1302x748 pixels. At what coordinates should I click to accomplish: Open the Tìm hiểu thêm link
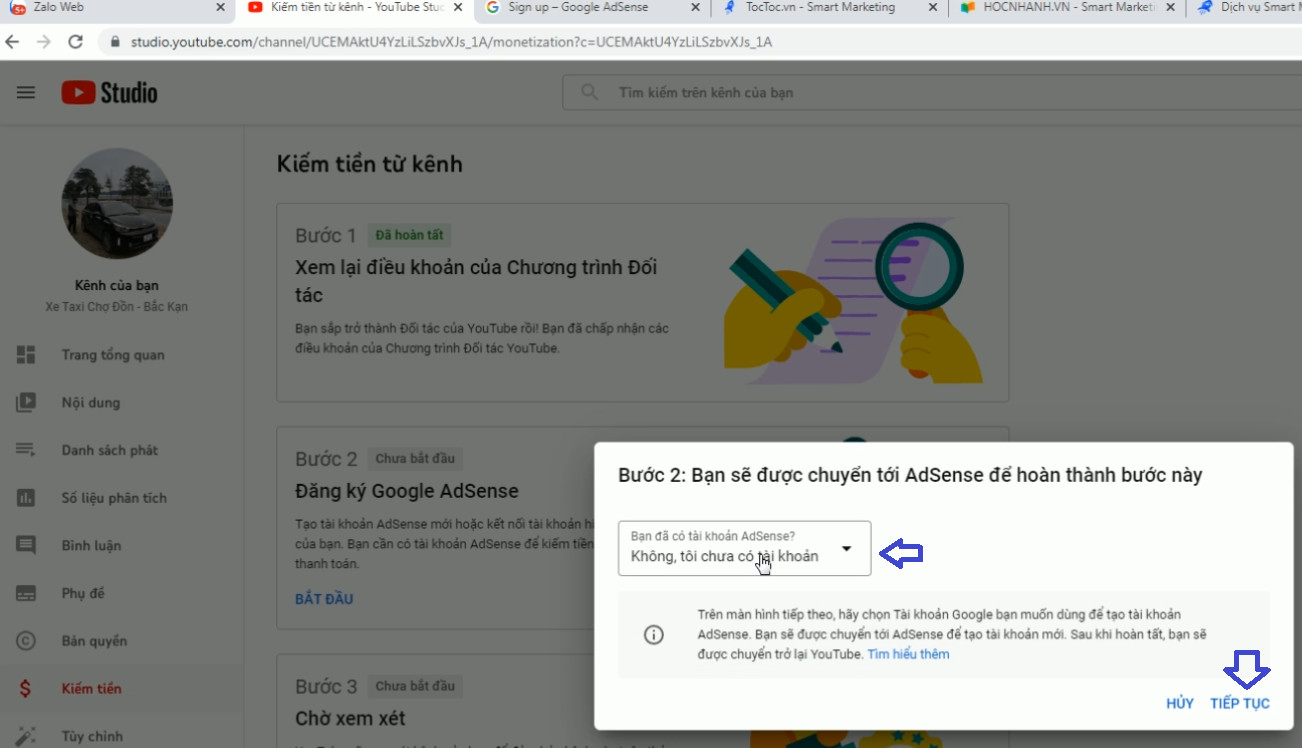coord(908,654)
